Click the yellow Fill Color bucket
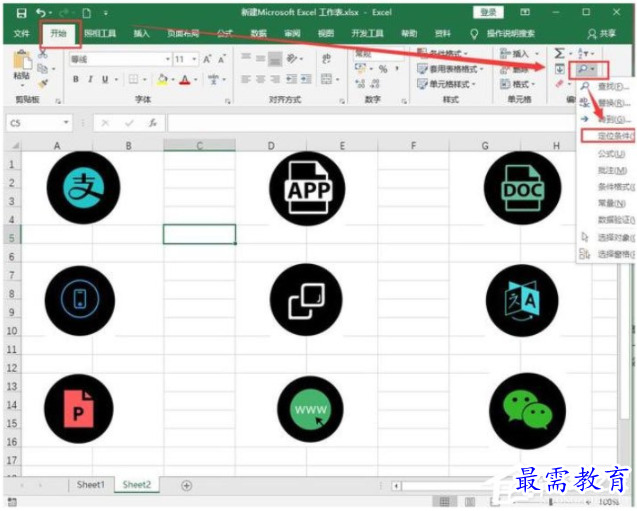The height and width of the screenshot is (511, 637). 162,79
